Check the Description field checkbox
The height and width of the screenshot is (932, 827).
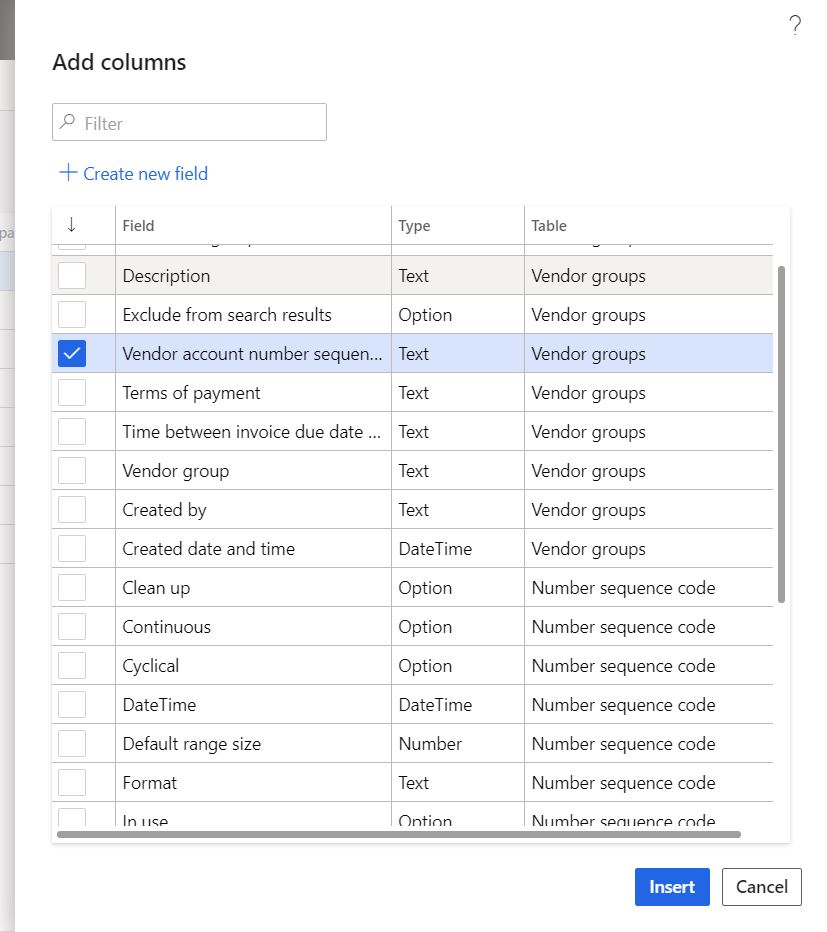click(x=70, y=275)
